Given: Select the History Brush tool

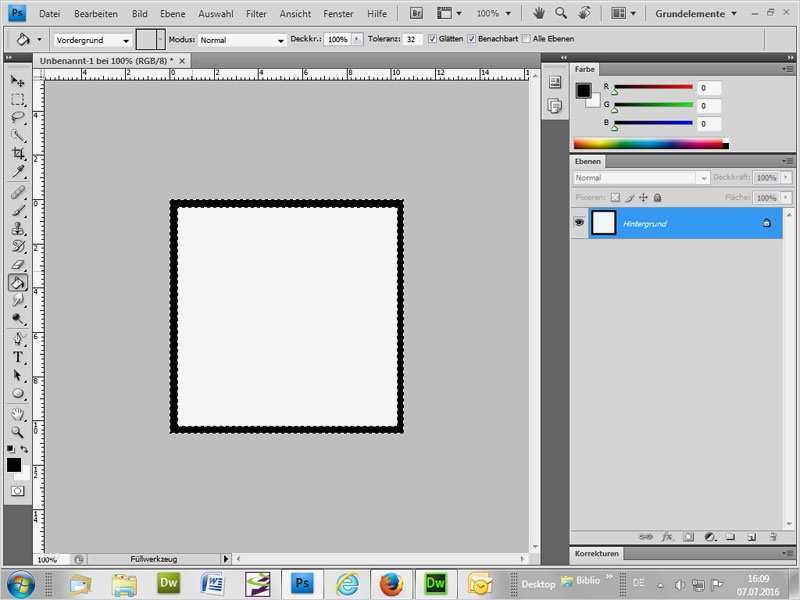Looking at the screenshot, I should [17, 246].
